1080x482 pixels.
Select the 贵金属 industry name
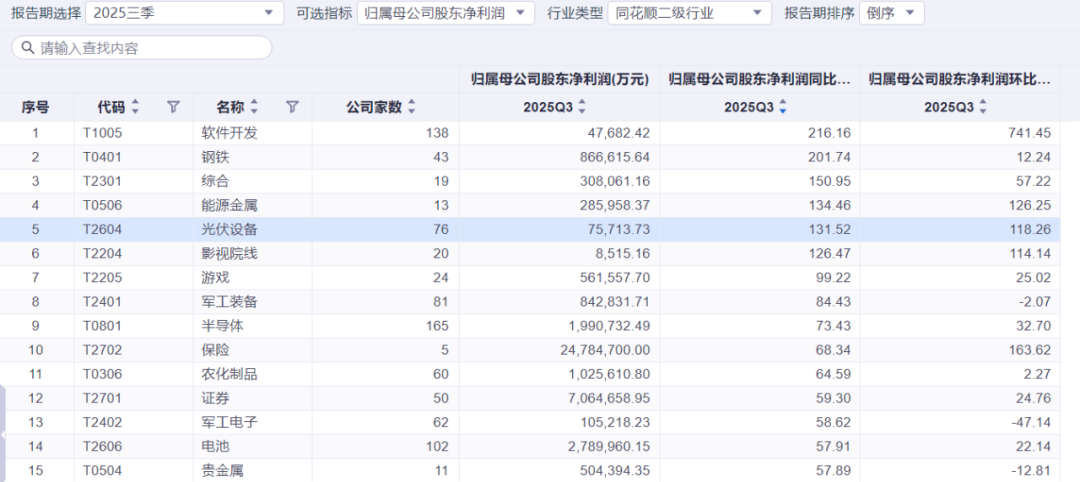coord(222,471)
